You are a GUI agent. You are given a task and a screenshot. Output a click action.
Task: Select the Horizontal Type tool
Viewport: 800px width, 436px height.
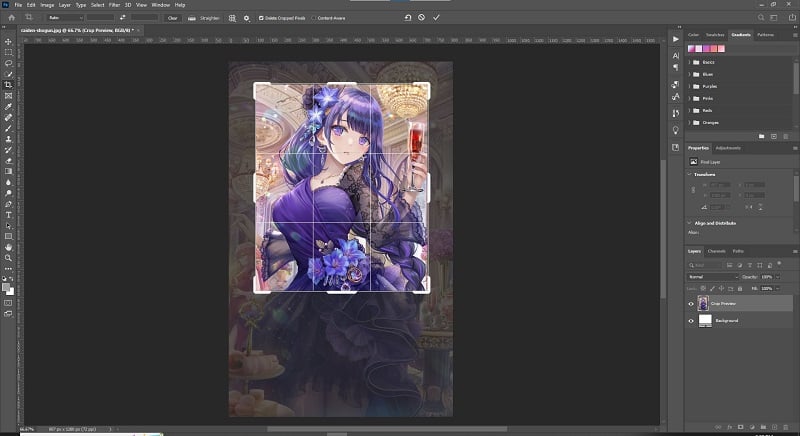(x=8, y=215)
